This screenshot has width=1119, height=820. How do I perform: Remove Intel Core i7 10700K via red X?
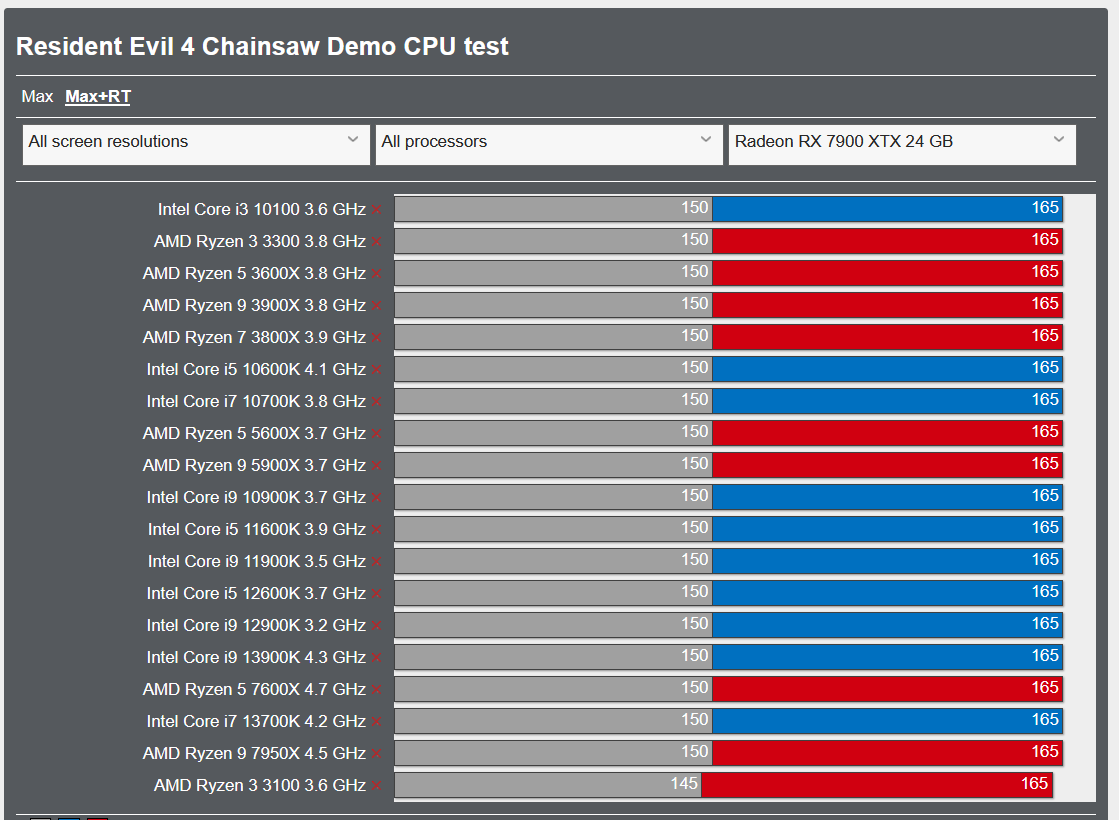point(376,402)
